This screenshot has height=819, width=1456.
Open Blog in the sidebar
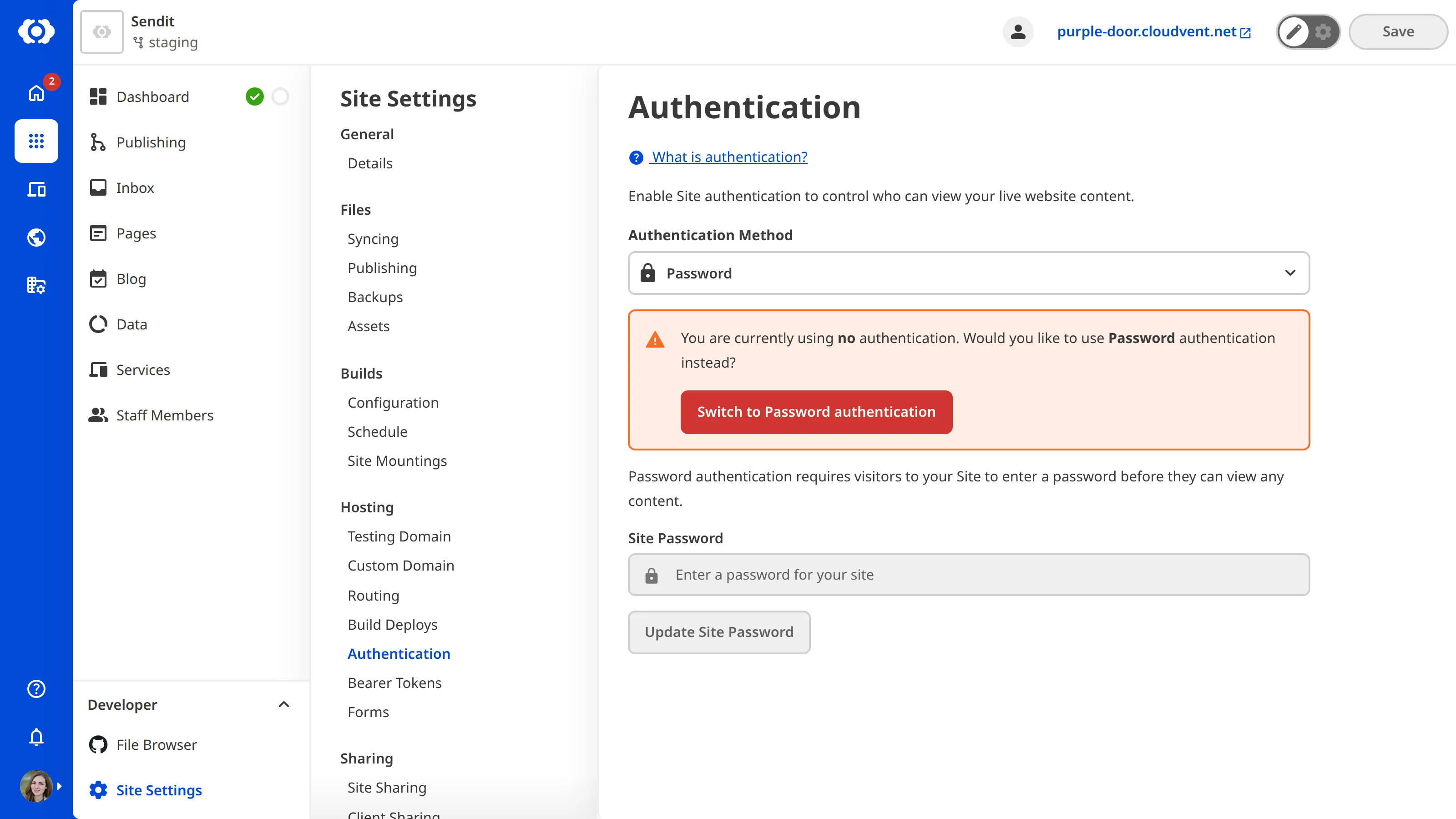[x=131, y=278]
